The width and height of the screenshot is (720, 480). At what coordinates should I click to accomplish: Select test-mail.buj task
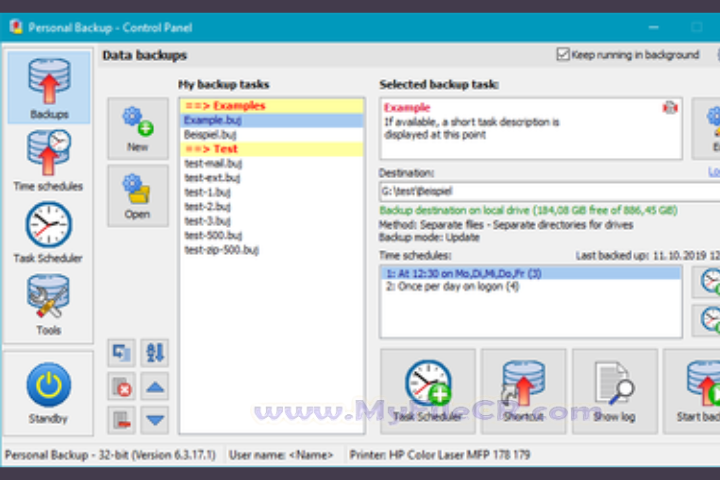[272, 164]
